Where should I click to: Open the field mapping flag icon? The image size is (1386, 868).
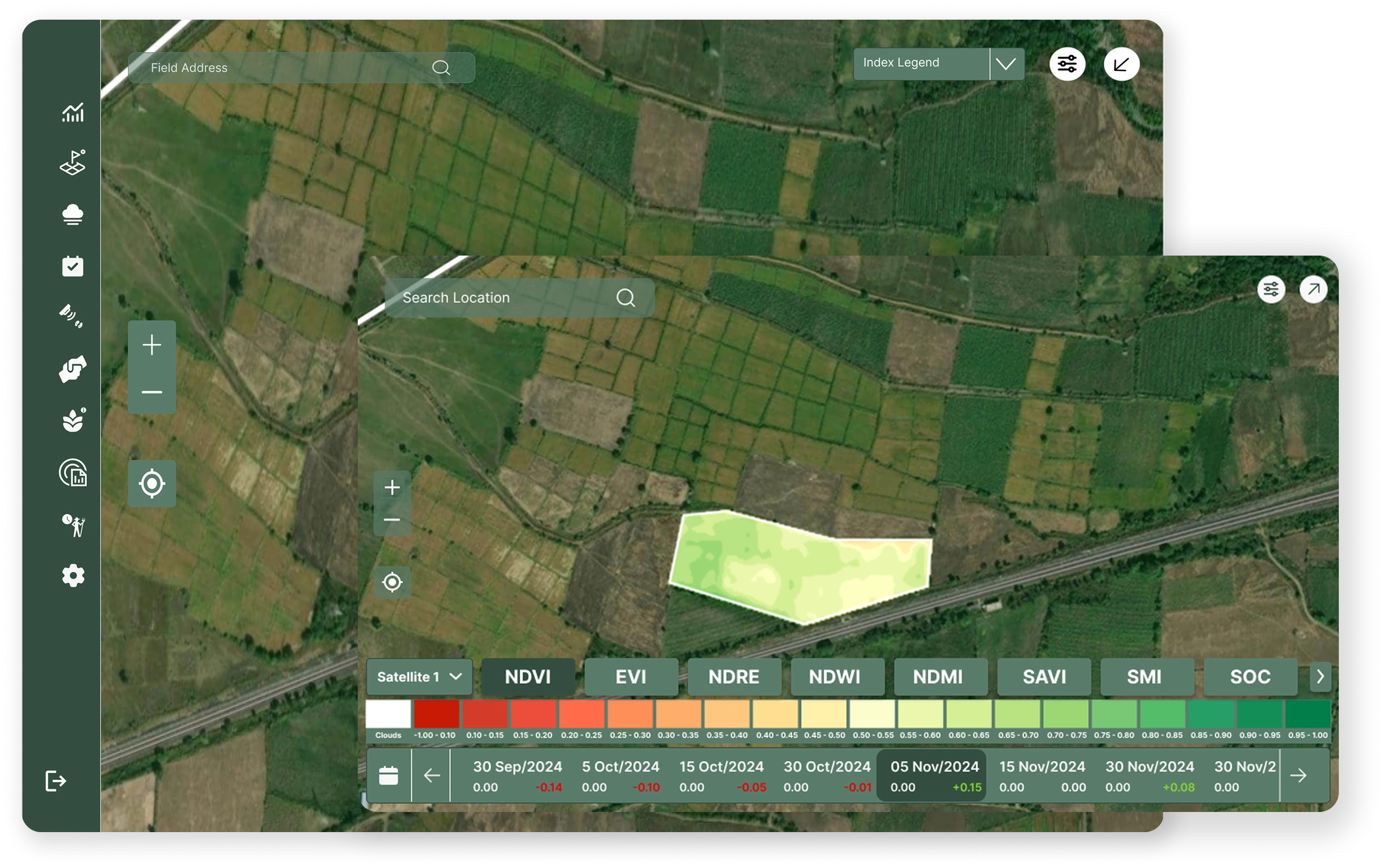pos(73,163)
